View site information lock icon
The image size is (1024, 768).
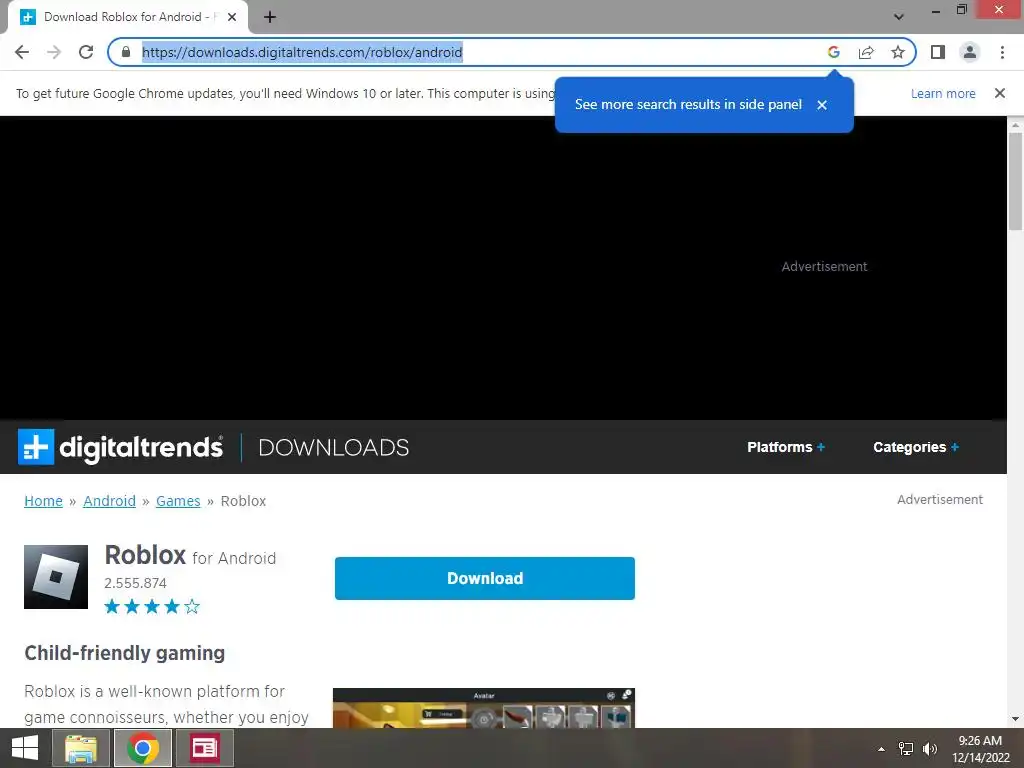tap(126, 52)
